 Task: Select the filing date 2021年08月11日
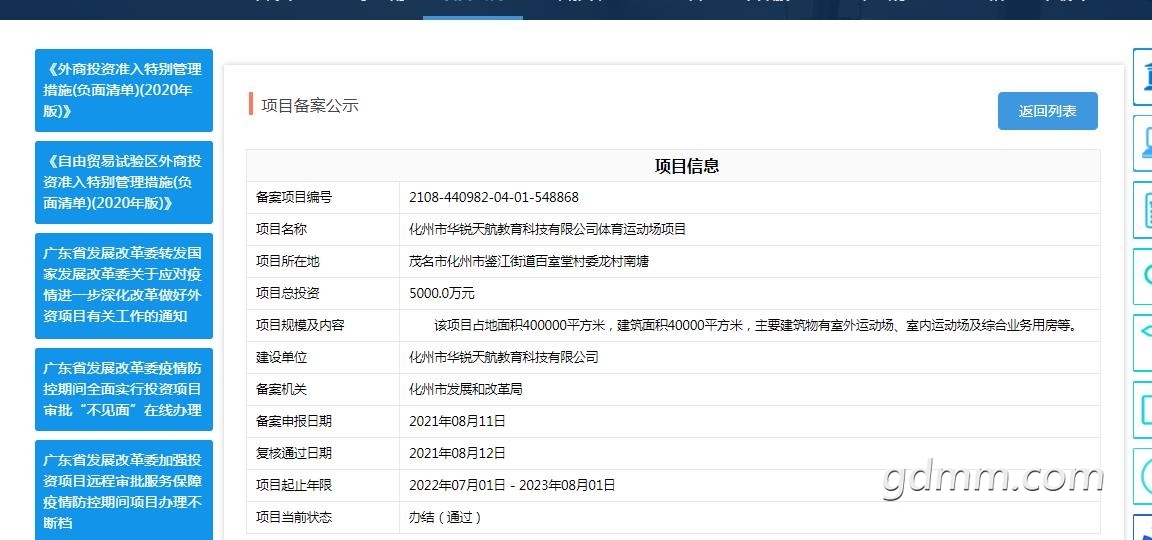click(x=457, y=421)
